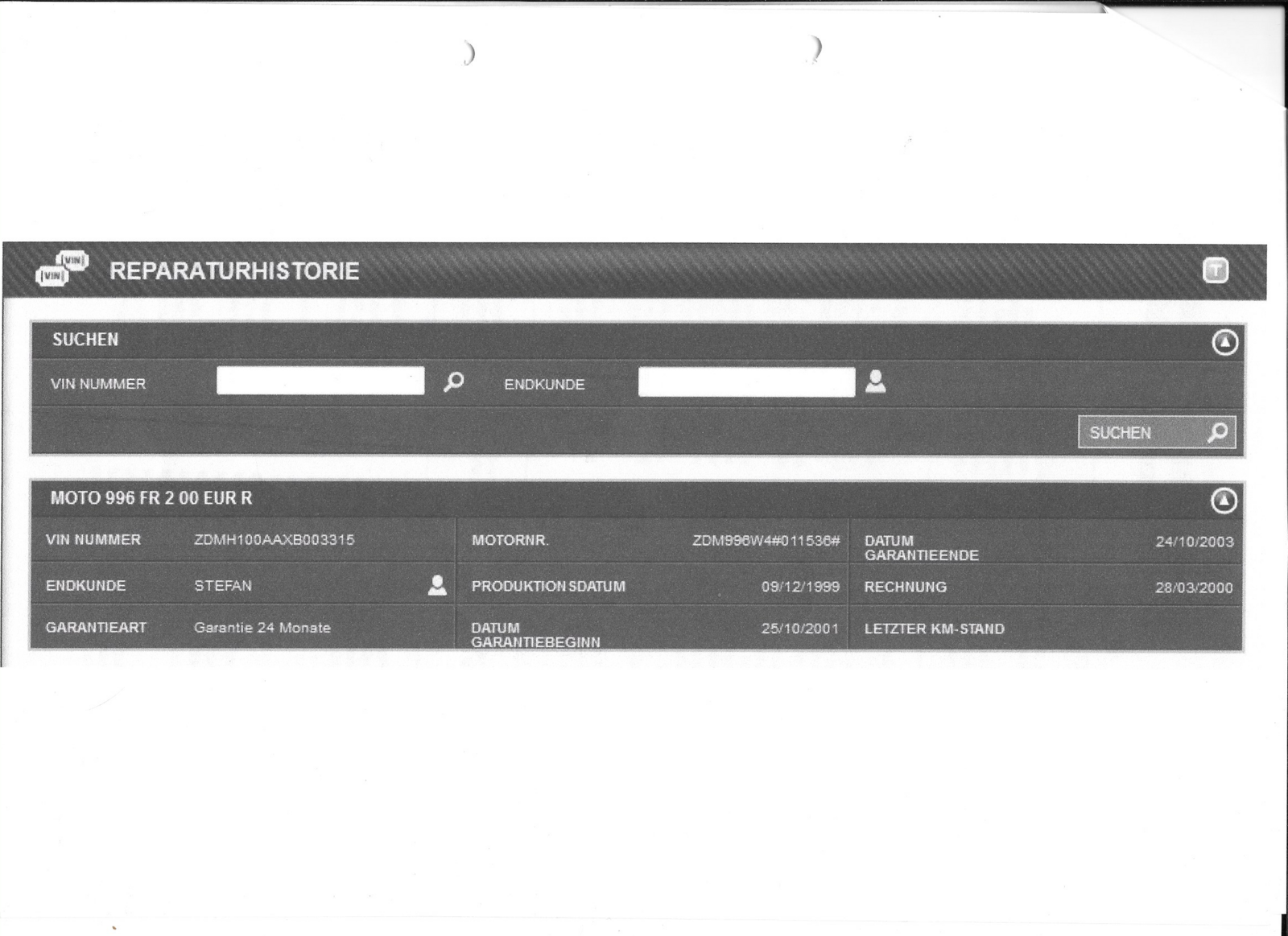Focus the ENDKUNDE search input field
This screenshot has height=936, width=1288.
745,381
